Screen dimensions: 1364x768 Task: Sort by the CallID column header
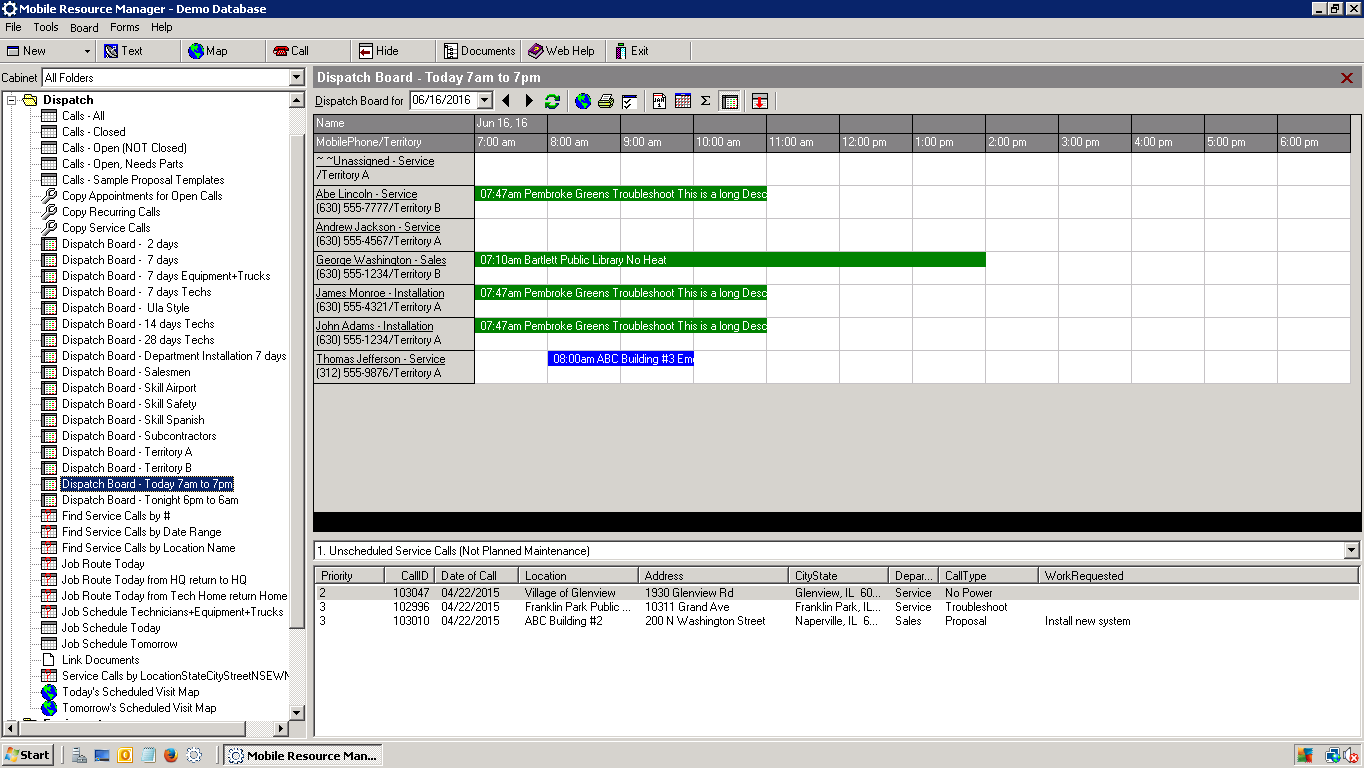(410, 576)
